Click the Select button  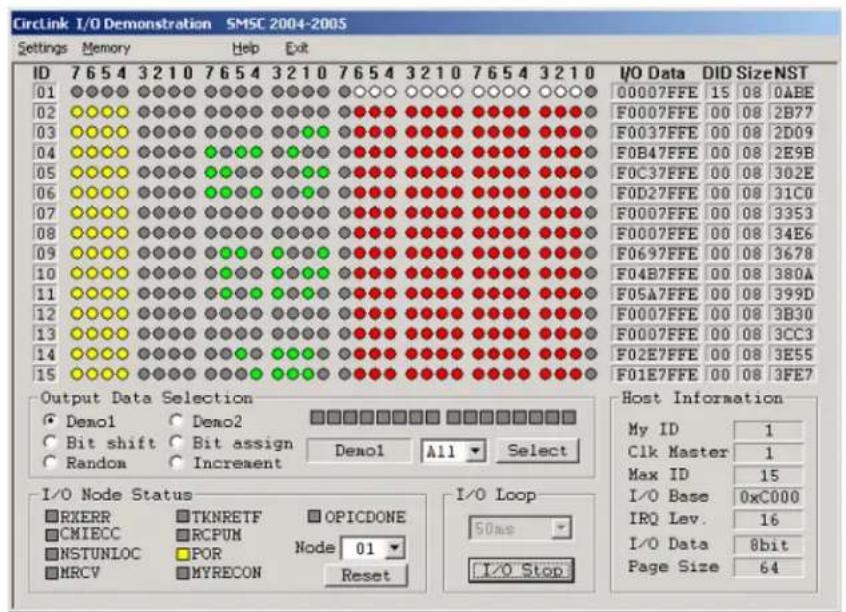tap(537, 451)
